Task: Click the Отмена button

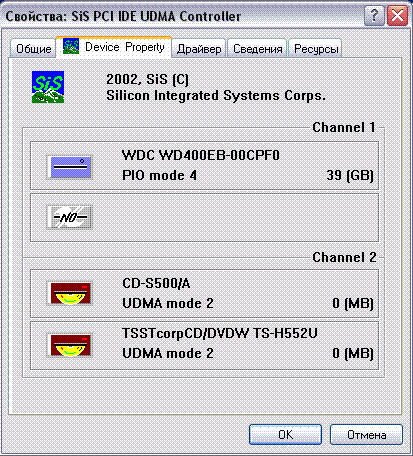Action: 366,434
